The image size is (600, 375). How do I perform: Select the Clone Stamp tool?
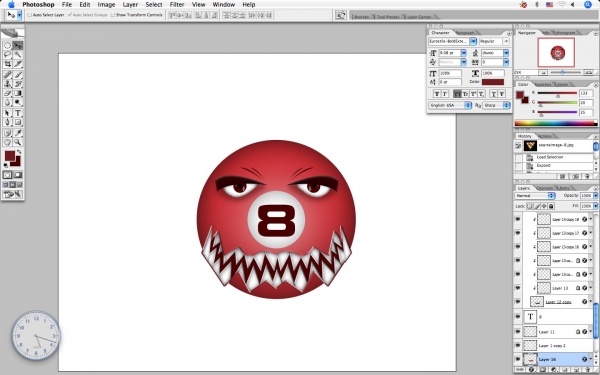coord(7,84)
